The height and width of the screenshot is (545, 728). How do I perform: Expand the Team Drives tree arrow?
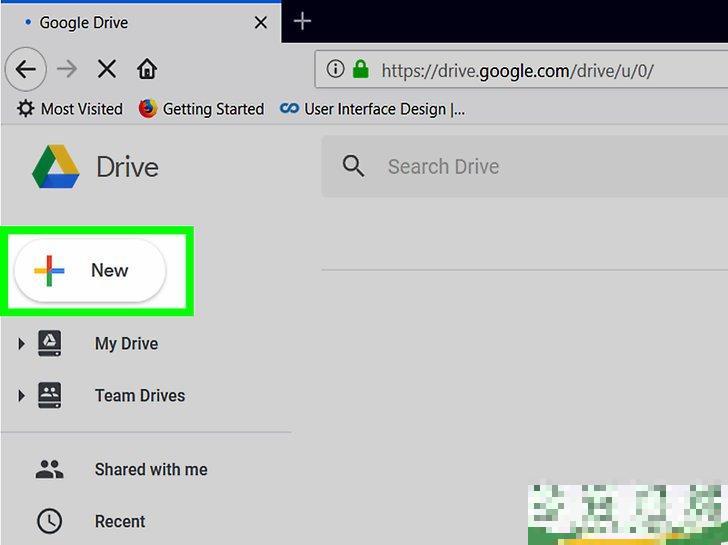tap(21, 396)
